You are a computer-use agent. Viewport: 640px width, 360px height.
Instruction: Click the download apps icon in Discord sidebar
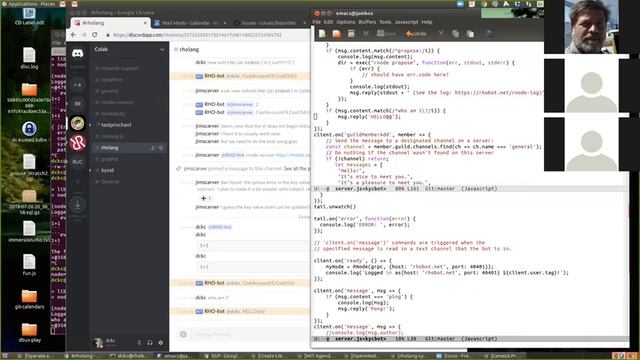[78, 204]
